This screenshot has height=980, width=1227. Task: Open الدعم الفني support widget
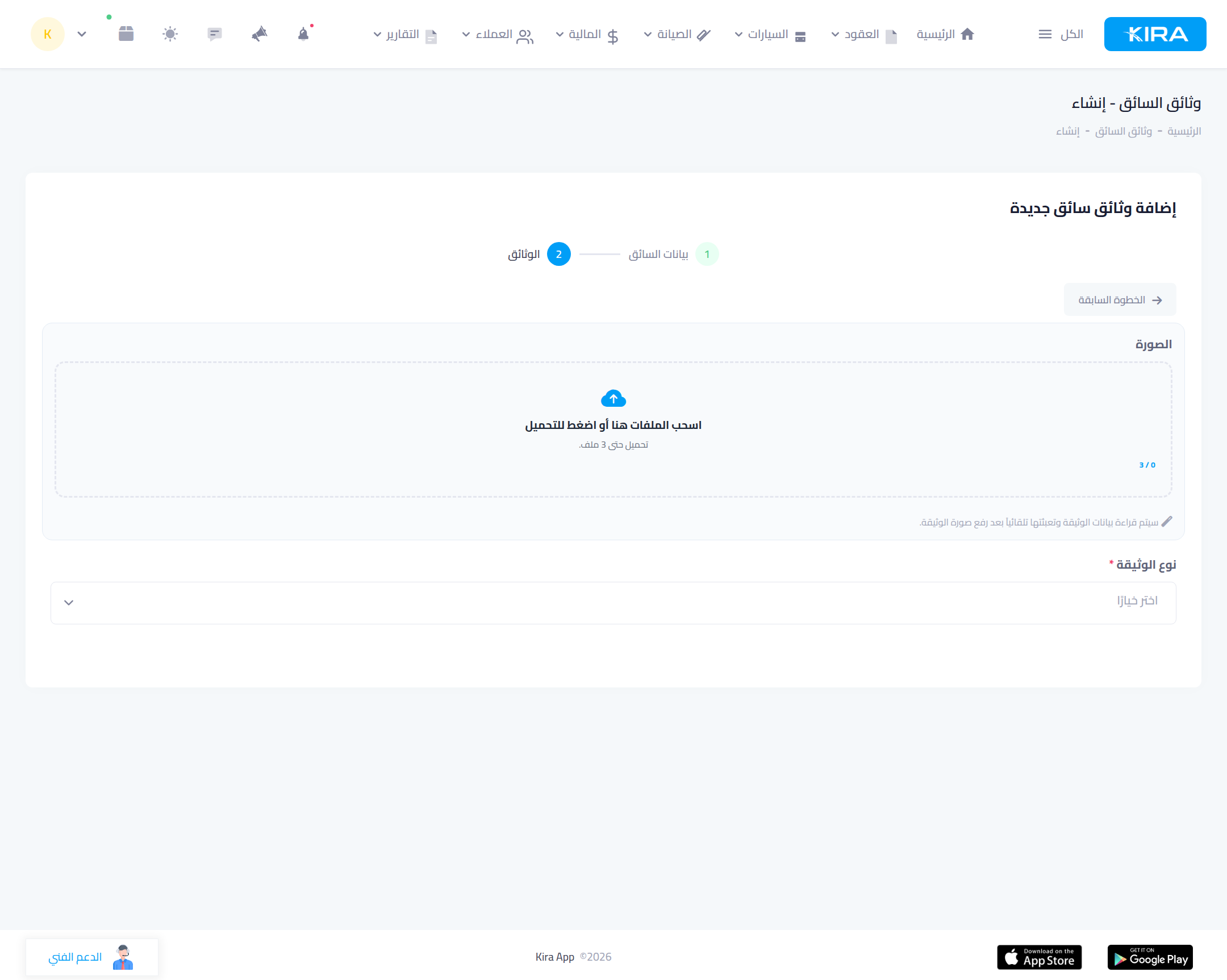click(x=91, y=957)
